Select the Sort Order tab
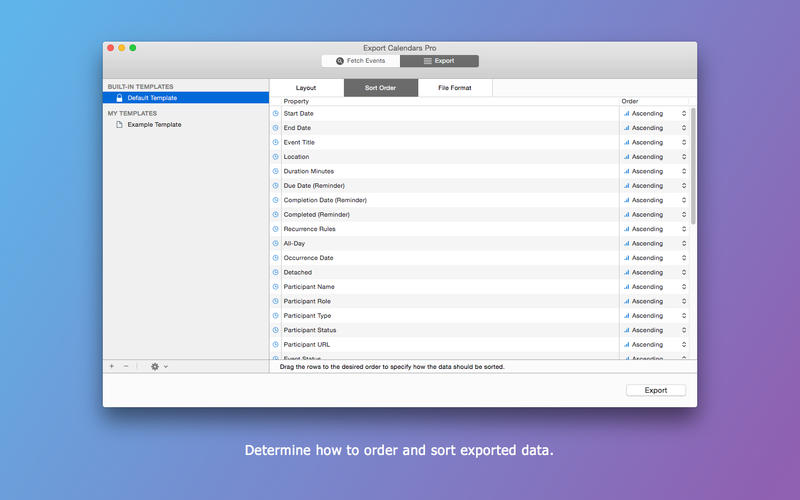The height and width of the screenshot is (500, 800). tap(381, 88)
